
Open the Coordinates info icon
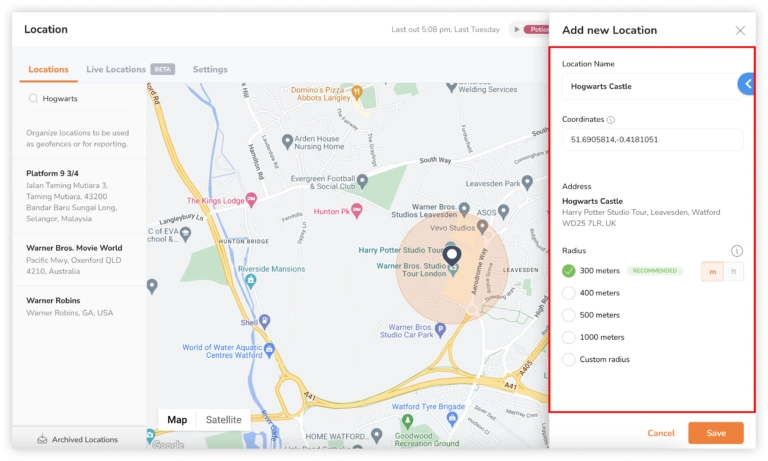pyautogui.click(x=611, y=120)
